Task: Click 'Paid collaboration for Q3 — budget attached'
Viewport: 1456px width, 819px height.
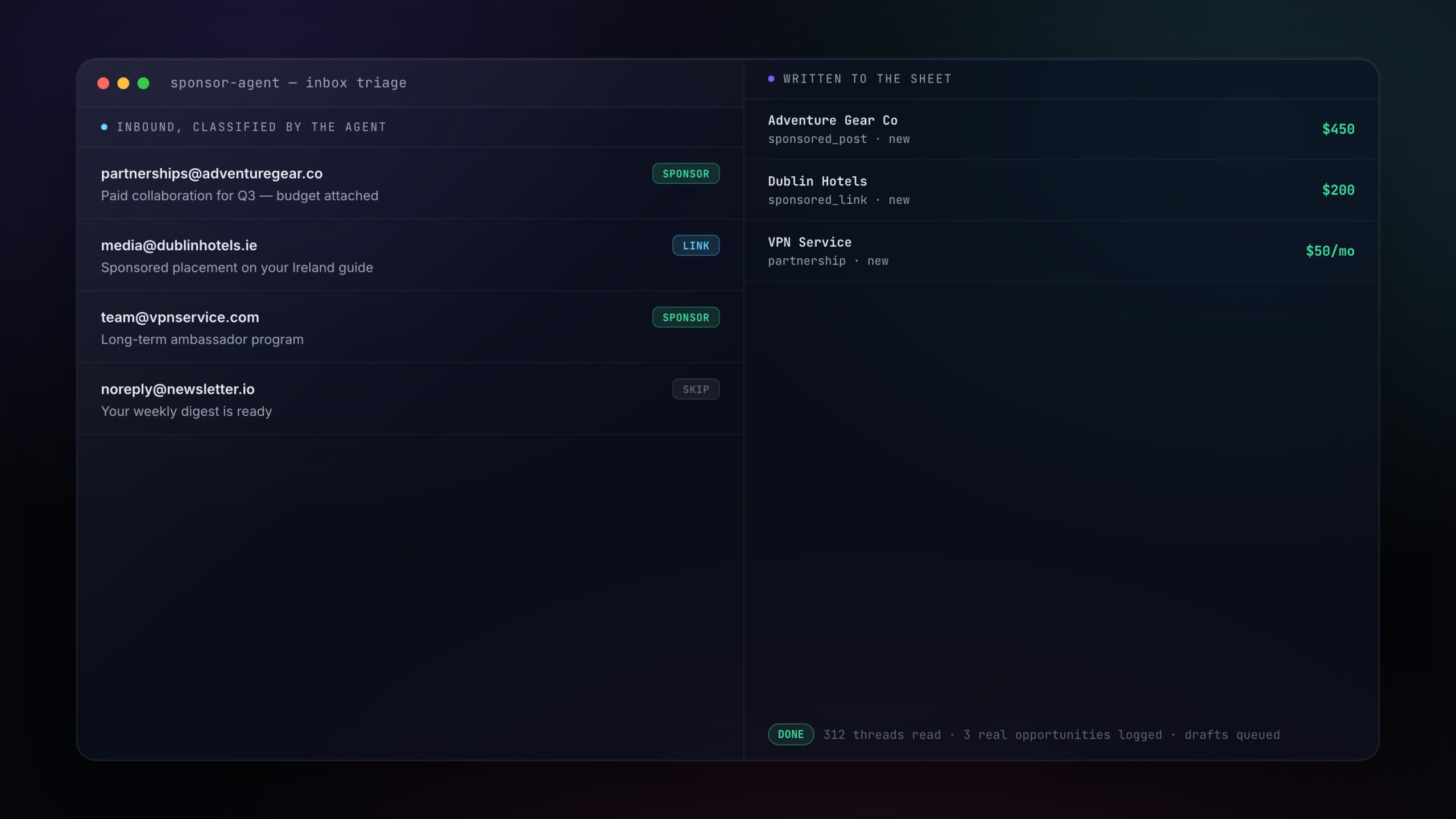Action: pos(239,196)
